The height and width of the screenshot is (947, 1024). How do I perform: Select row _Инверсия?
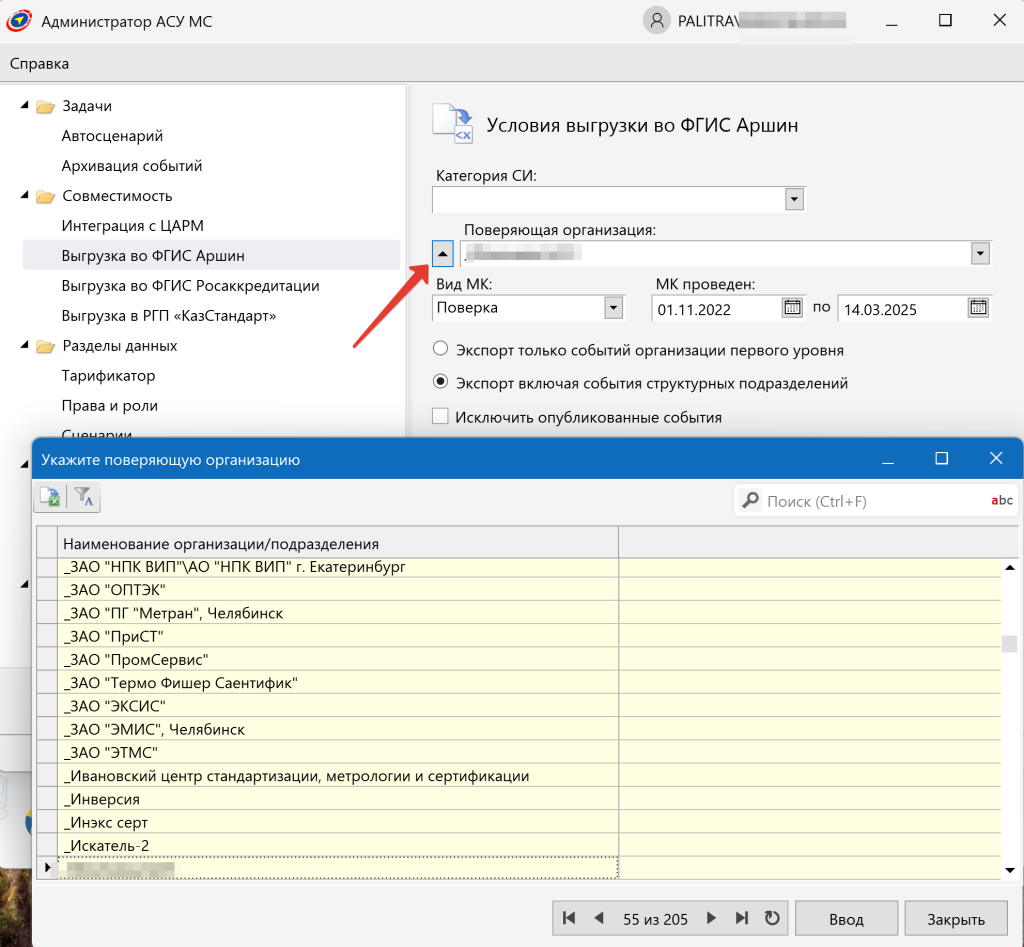[x=338, y=799]
